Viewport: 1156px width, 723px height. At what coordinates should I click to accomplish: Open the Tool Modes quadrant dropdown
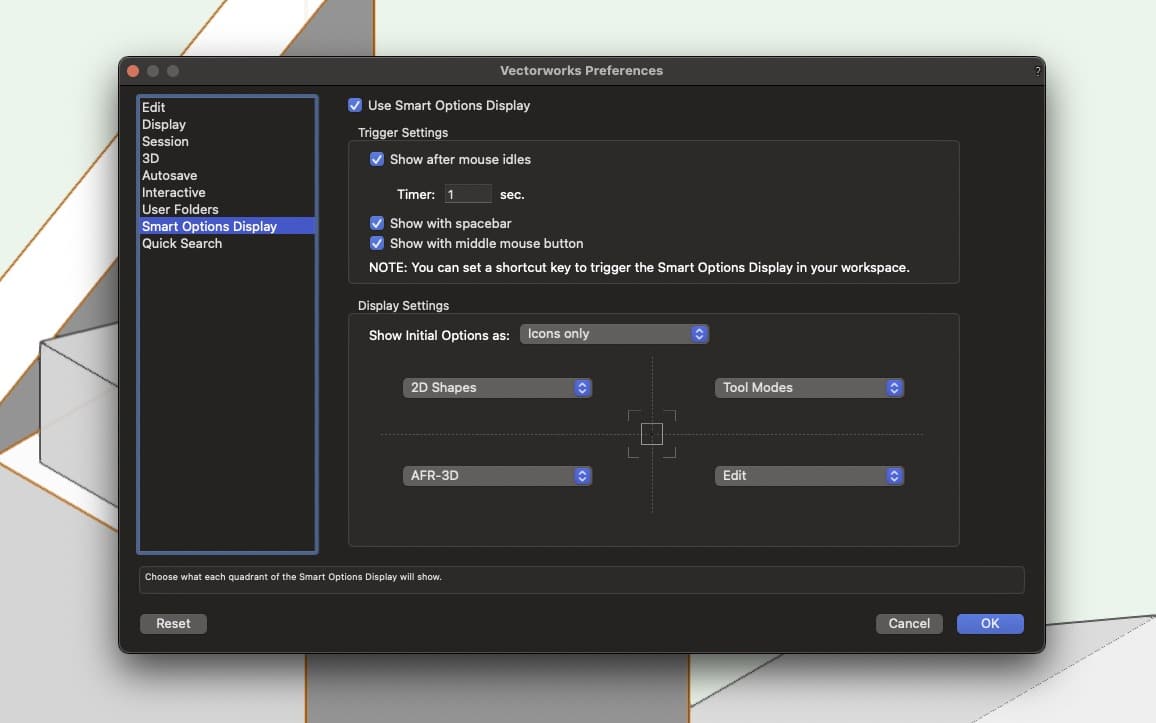click(809, 388)
